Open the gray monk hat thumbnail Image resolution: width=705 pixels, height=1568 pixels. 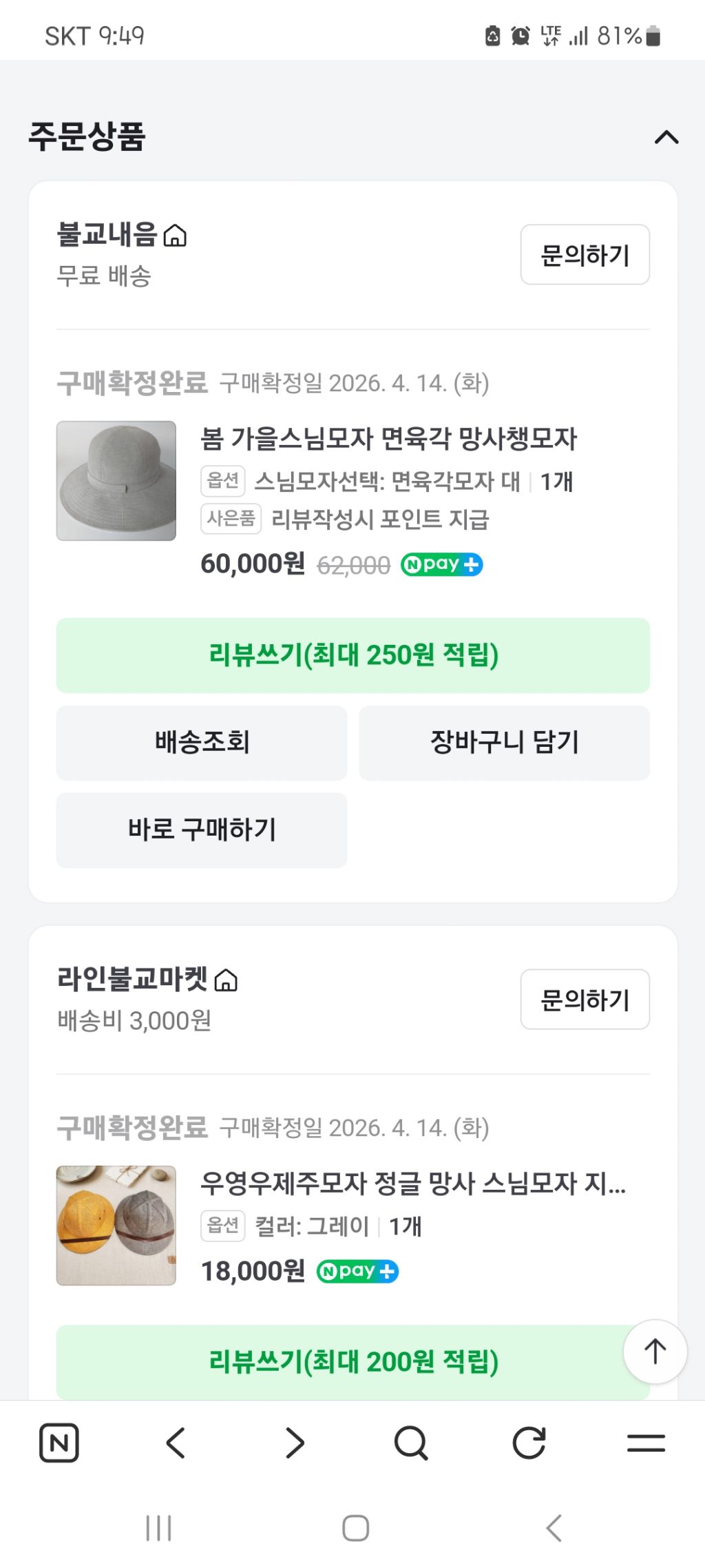pyautogui.click(x=116, y=481)
